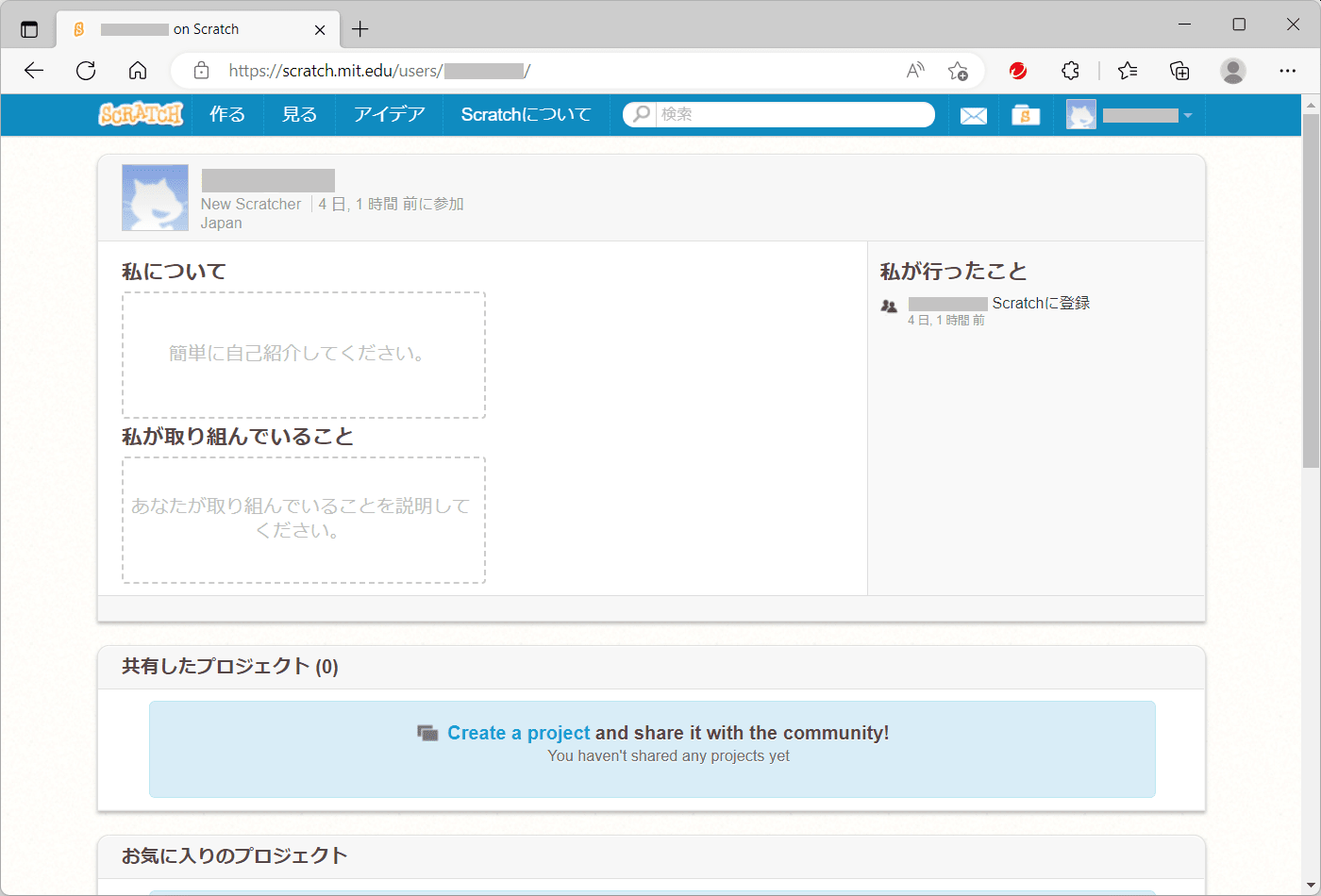Open browser extensions puzzle icon
Screen dimensions: 1321x896
(x=1070, y=71)
